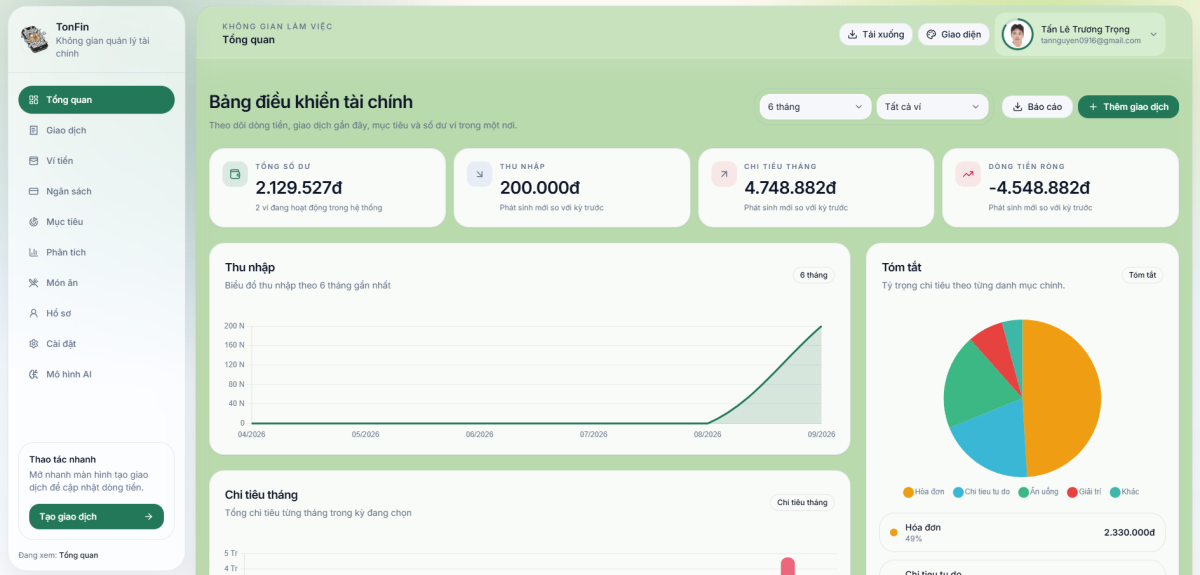Image resolution: width=1200 pixels, height=575 pixels.
Task: Click the 09/2026 label on income chart
Action: pos(822,434)
